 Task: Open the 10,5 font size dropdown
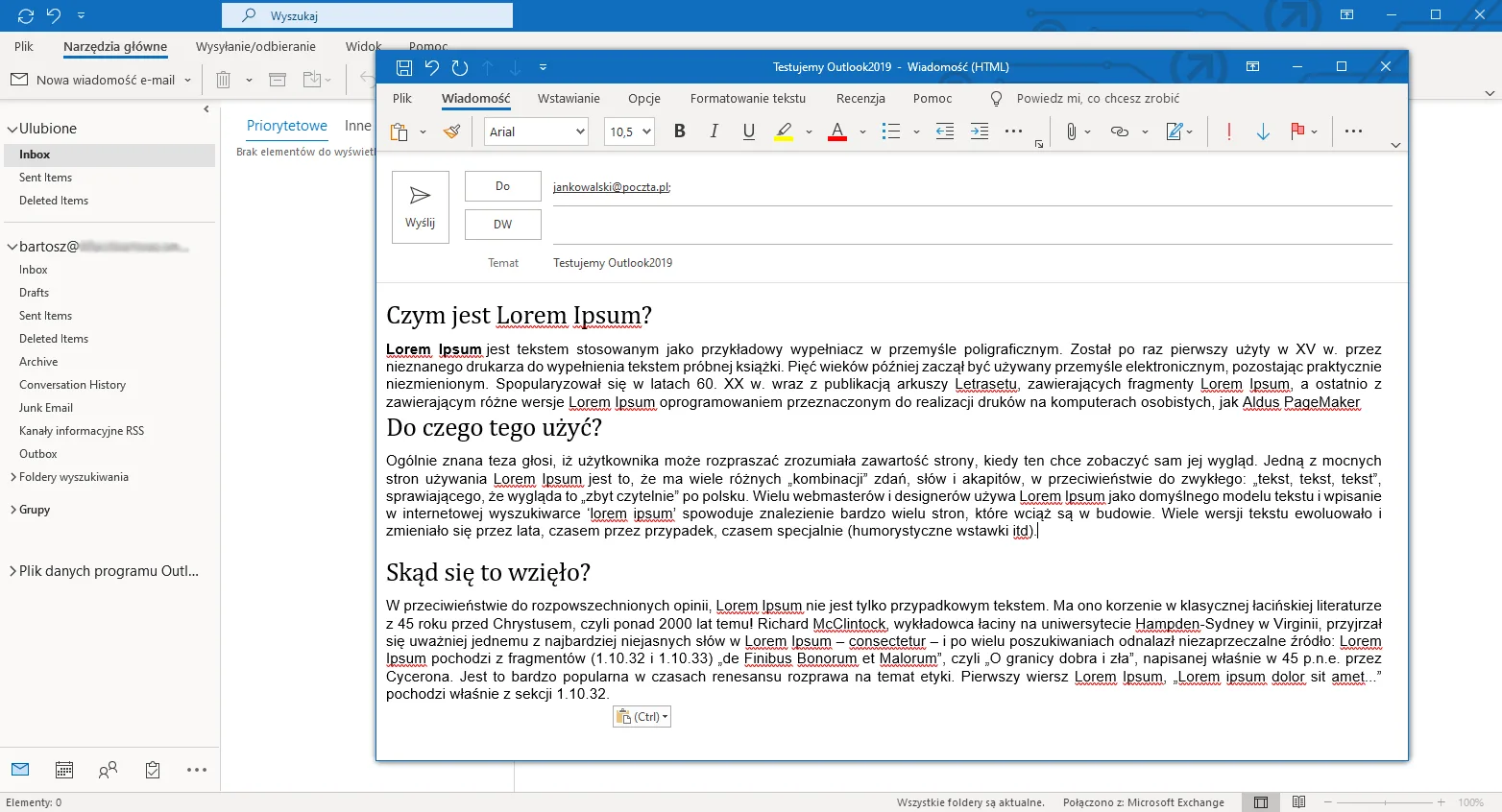click(629, 131)
